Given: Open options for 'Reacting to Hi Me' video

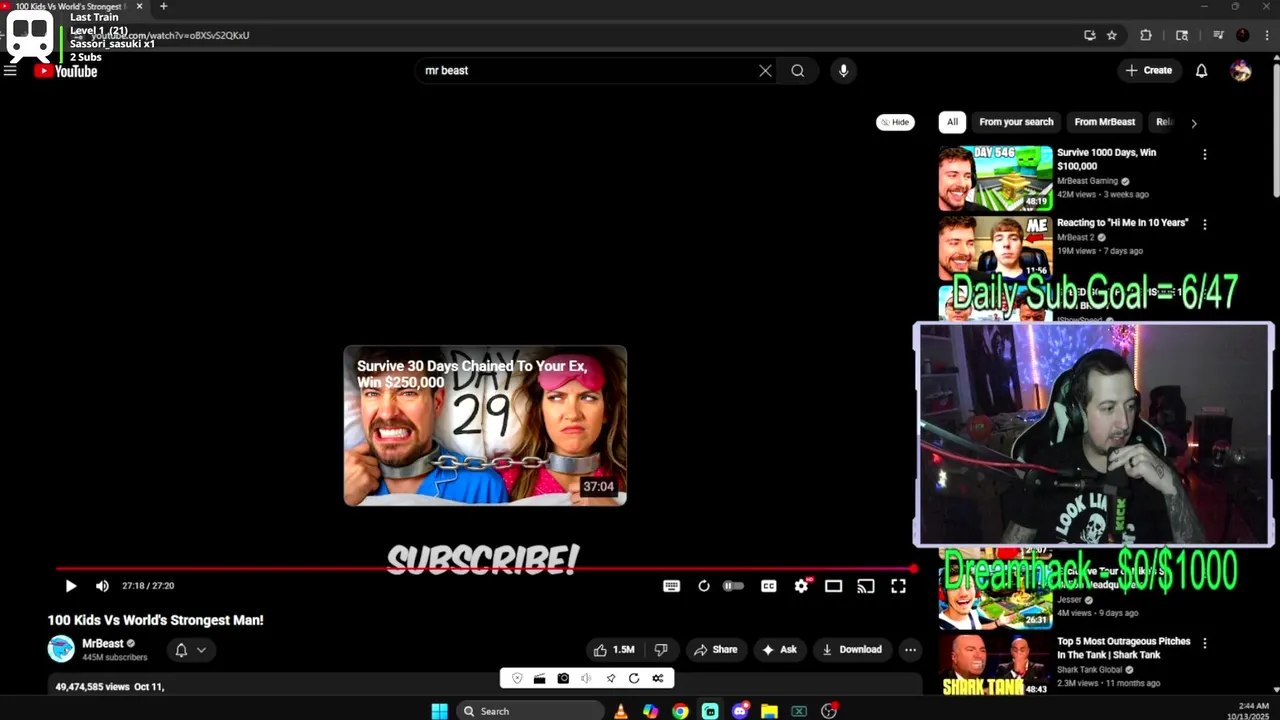Looking at the screenshot, I should [1204, 224].
